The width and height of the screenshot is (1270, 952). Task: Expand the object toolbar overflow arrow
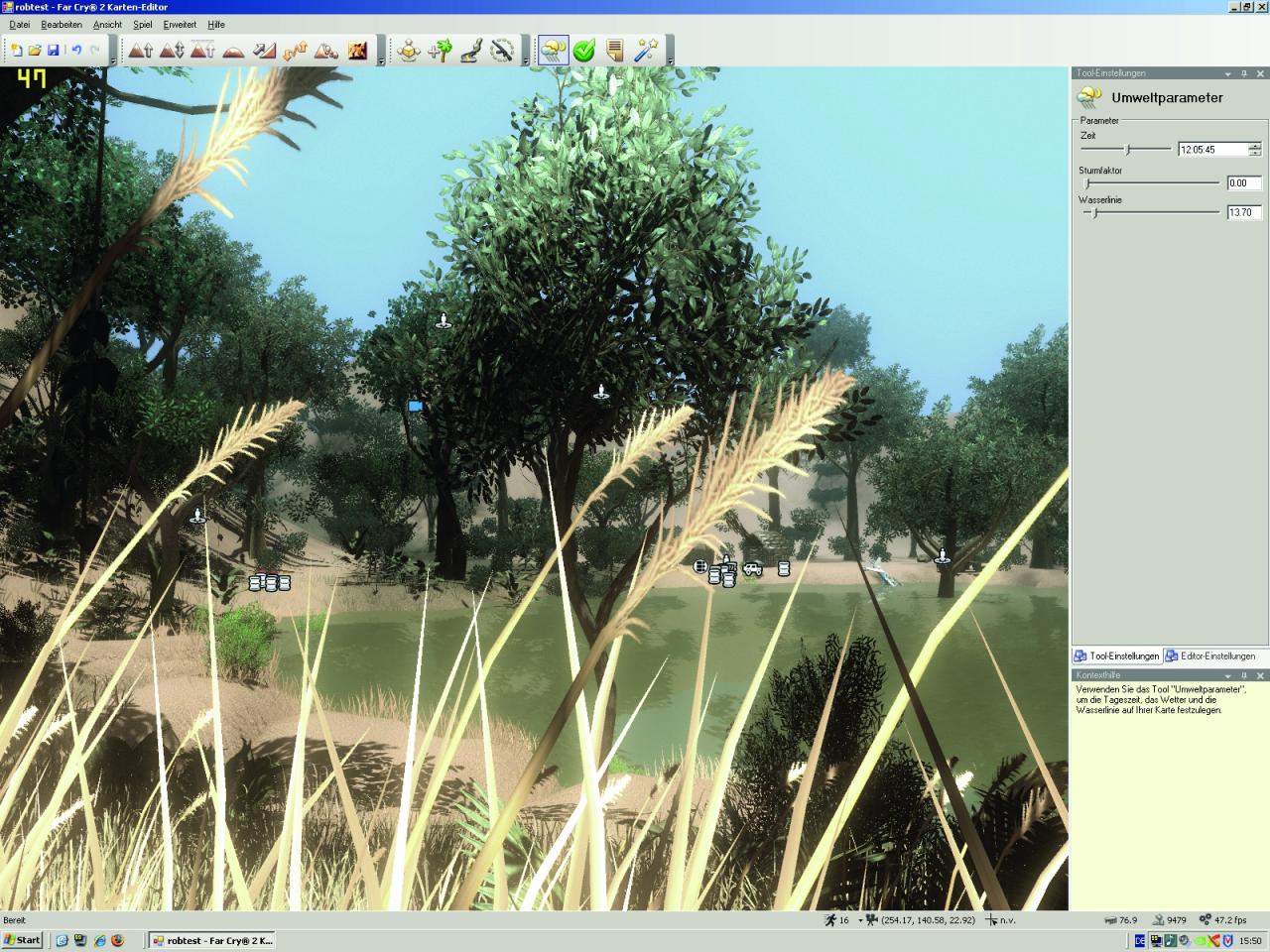[x=525, y=59]
